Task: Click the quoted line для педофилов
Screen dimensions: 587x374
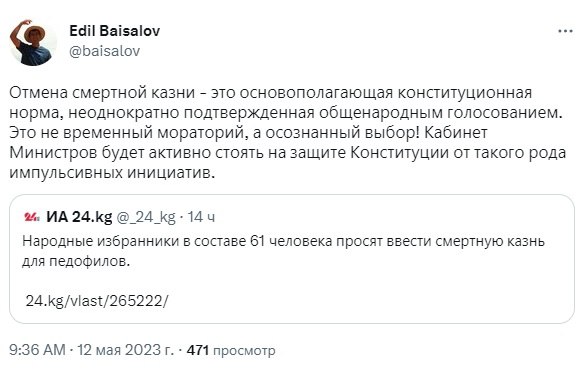Action: pos(76,261)
